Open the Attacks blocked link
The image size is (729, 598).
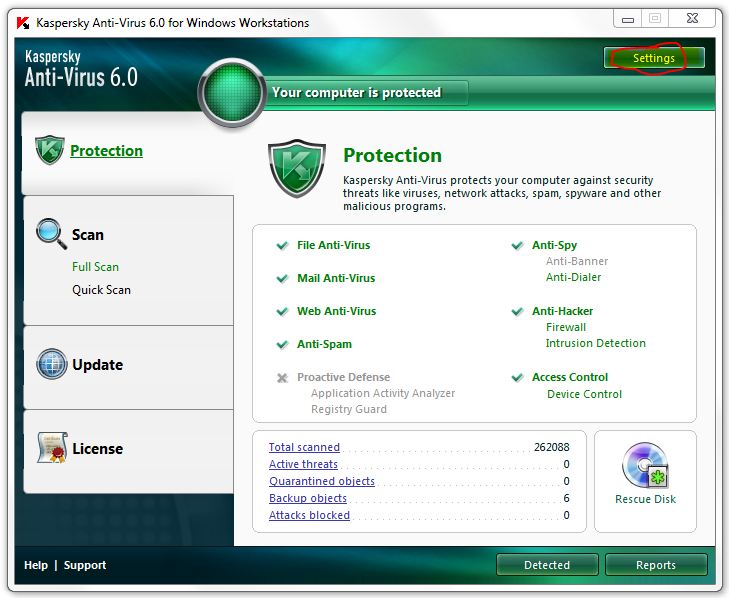[309, 515]
